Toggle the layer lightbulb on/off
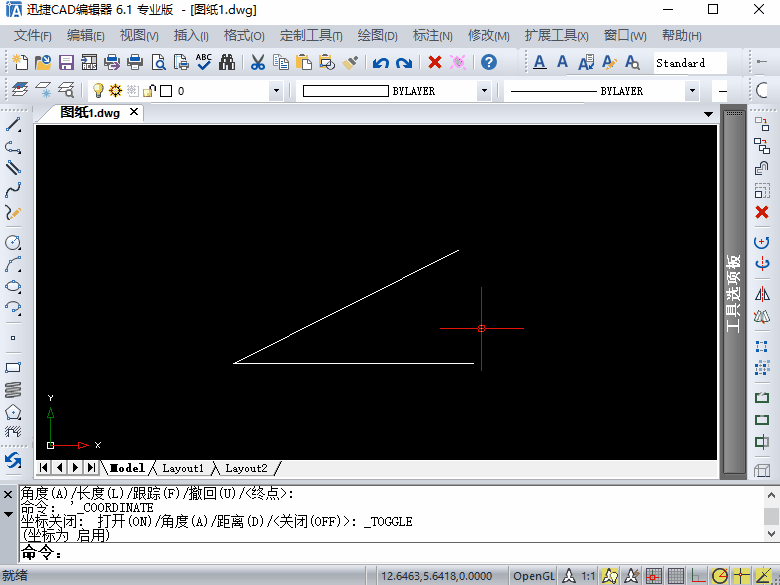The height and width of the screenshot is (585, 780). (x=98, y=91)
